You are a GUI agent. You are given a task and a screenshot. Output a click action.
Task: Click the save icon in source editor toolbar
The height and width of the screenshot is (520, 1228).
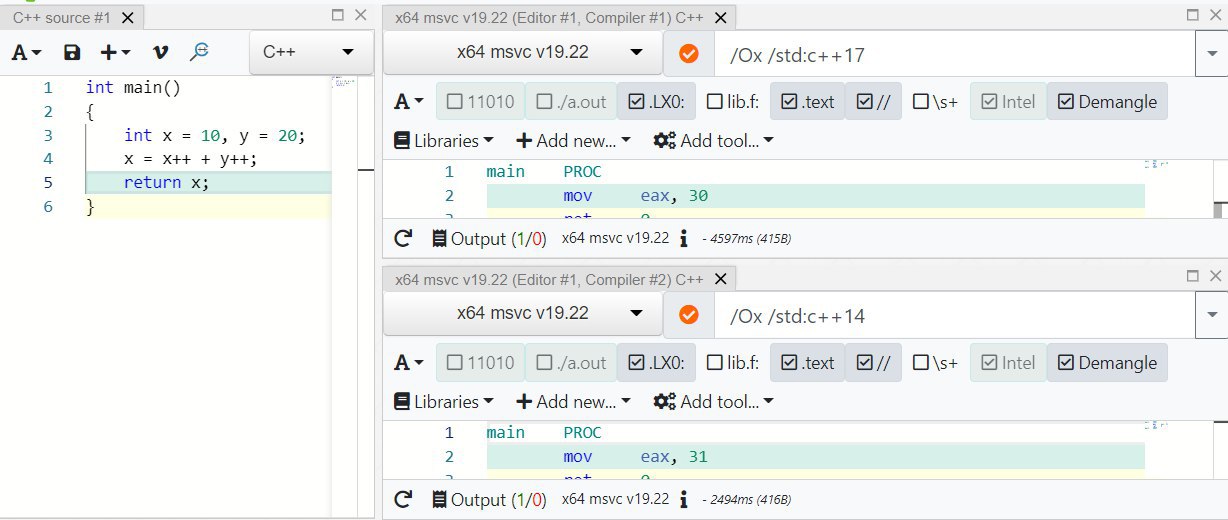point(72,53)
